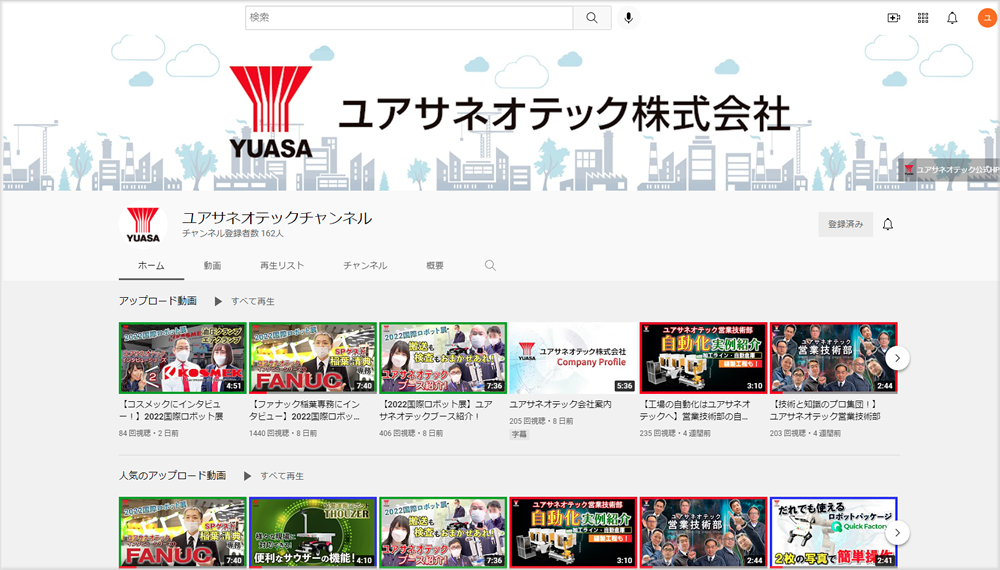Switch to the 再生リスト tab
The image size is (1000, 570).
(282, 265)
